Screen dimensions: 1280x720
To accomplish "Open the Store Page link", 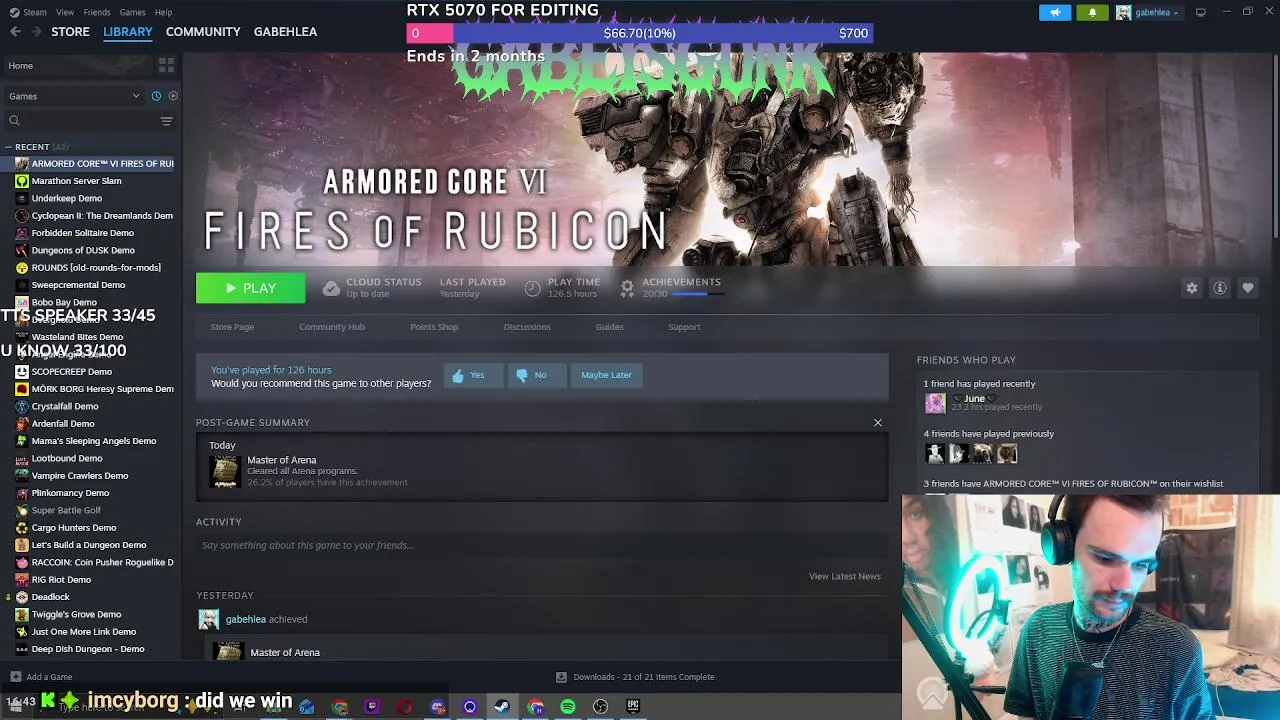I will click(x=232, y=327).
